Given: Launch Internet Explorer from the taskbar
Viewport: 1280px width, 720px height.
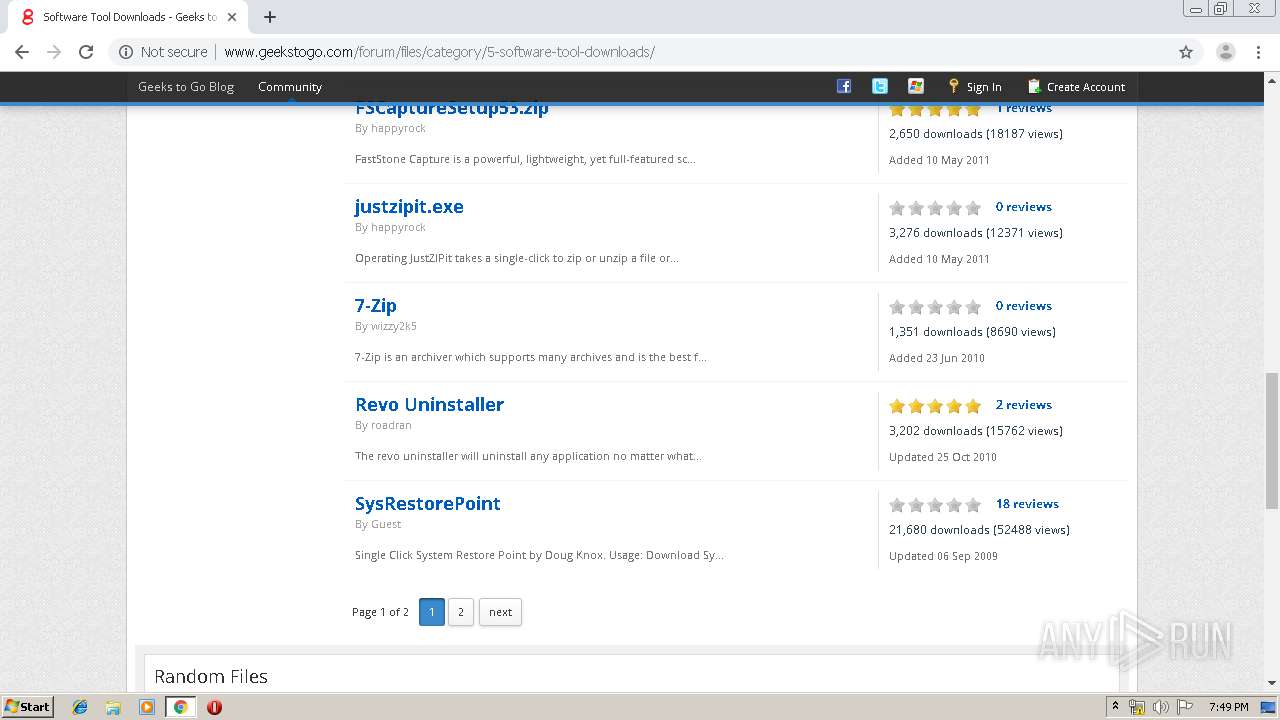Looking at the screenshot, I should [x=80, y=707].
